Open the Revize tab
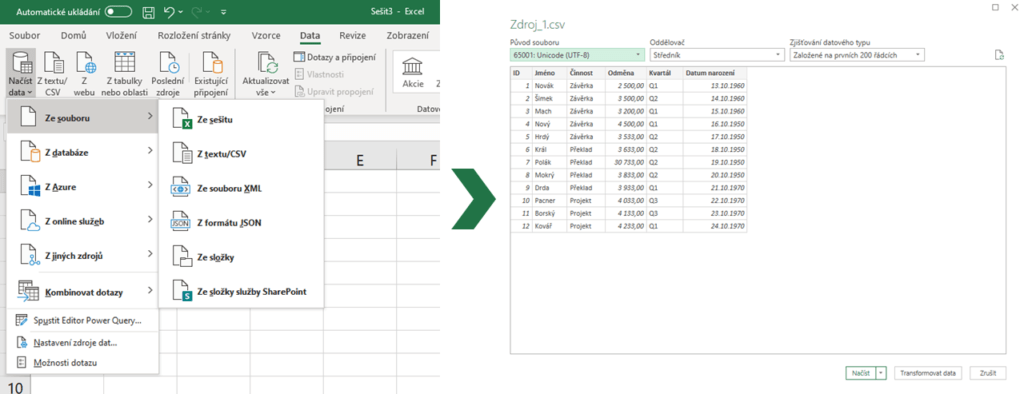 pyautogui.click(x=353, y=35)
